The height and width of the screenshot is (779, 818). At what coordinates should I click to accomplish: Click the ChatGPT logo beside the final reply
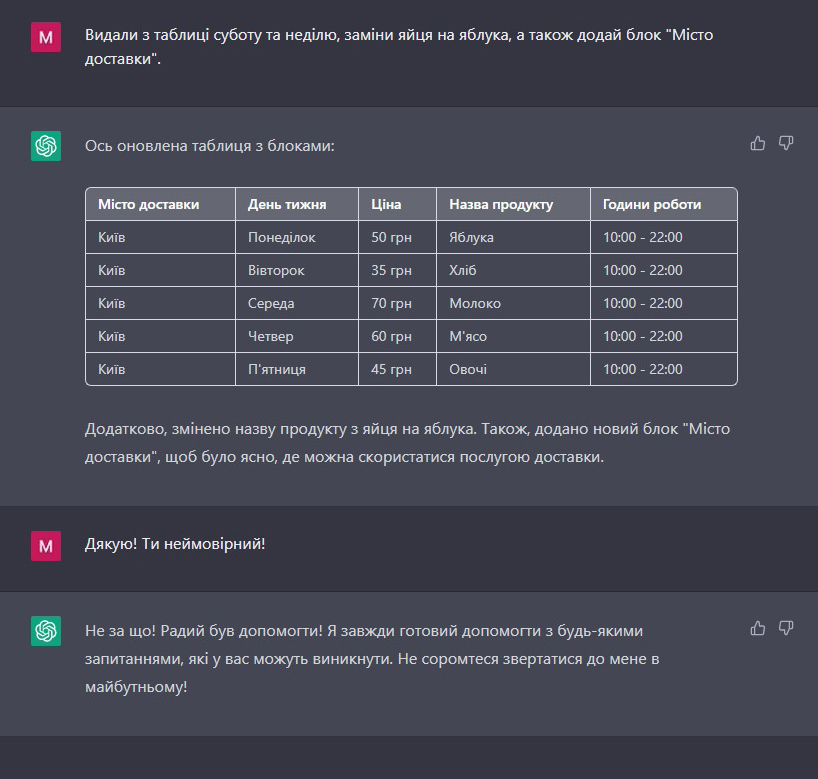coord(46,631)
